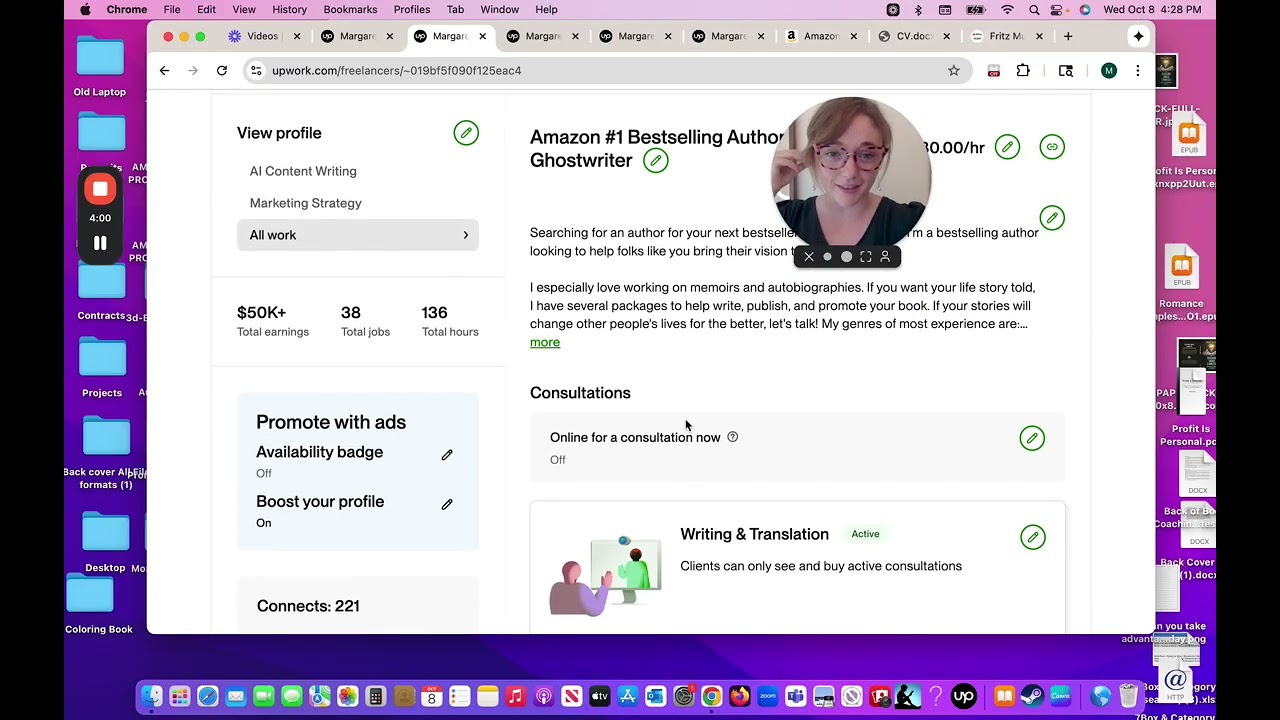
Task: Edit the Availability badge setting
Action: (x=447, y=455)
